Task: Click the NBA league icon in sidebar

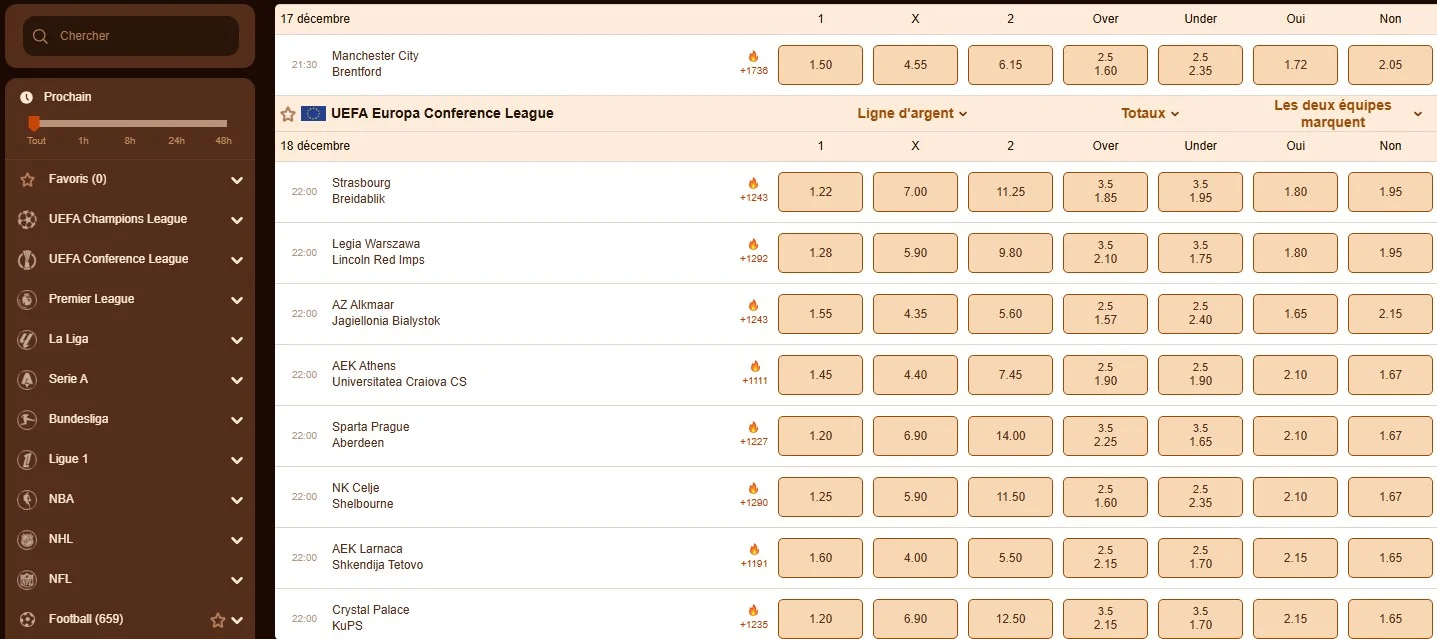Action: [x=28, y=499]
